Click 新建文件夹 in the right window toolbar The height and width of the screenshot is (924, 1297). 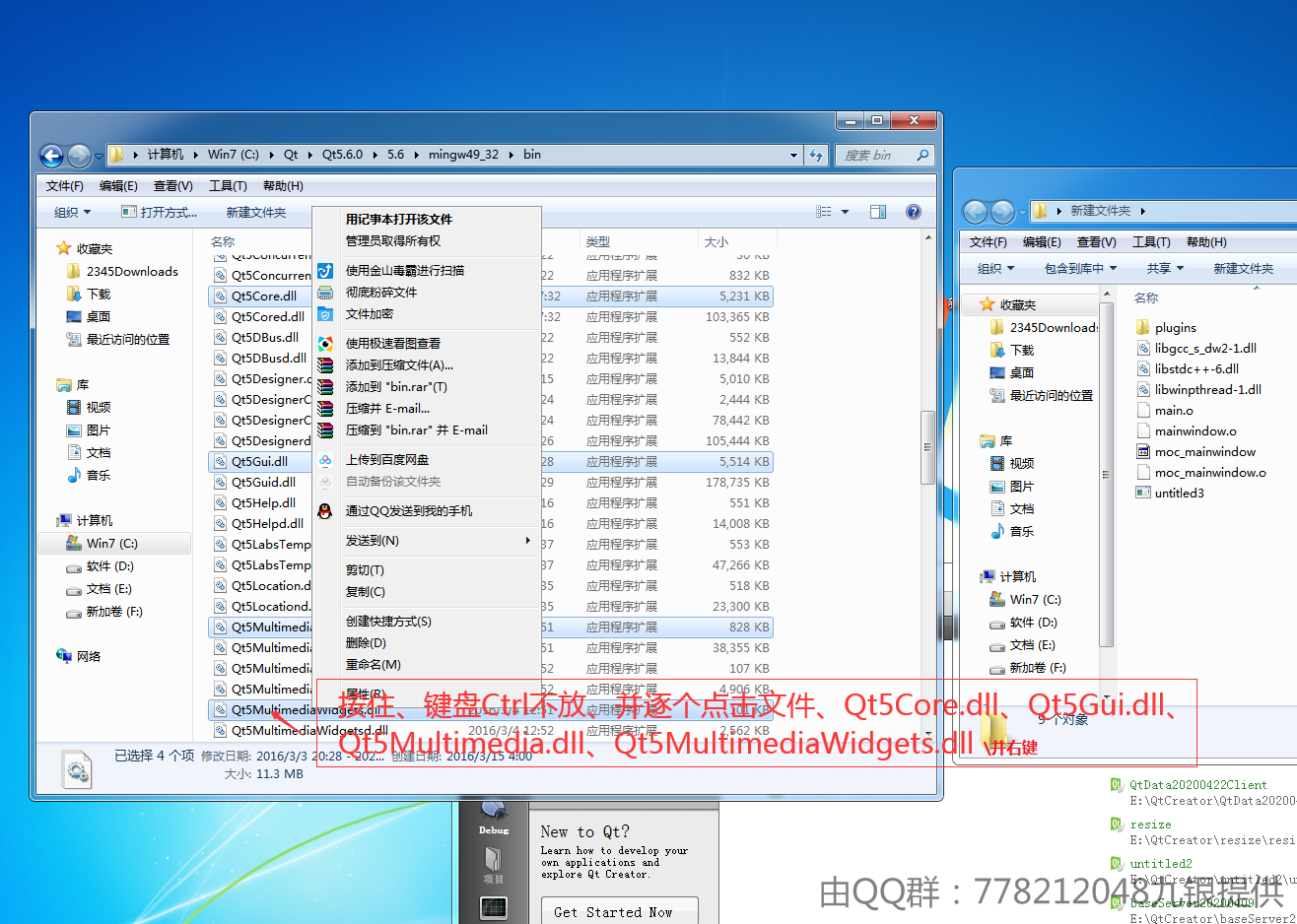(x=1244, y=268)
